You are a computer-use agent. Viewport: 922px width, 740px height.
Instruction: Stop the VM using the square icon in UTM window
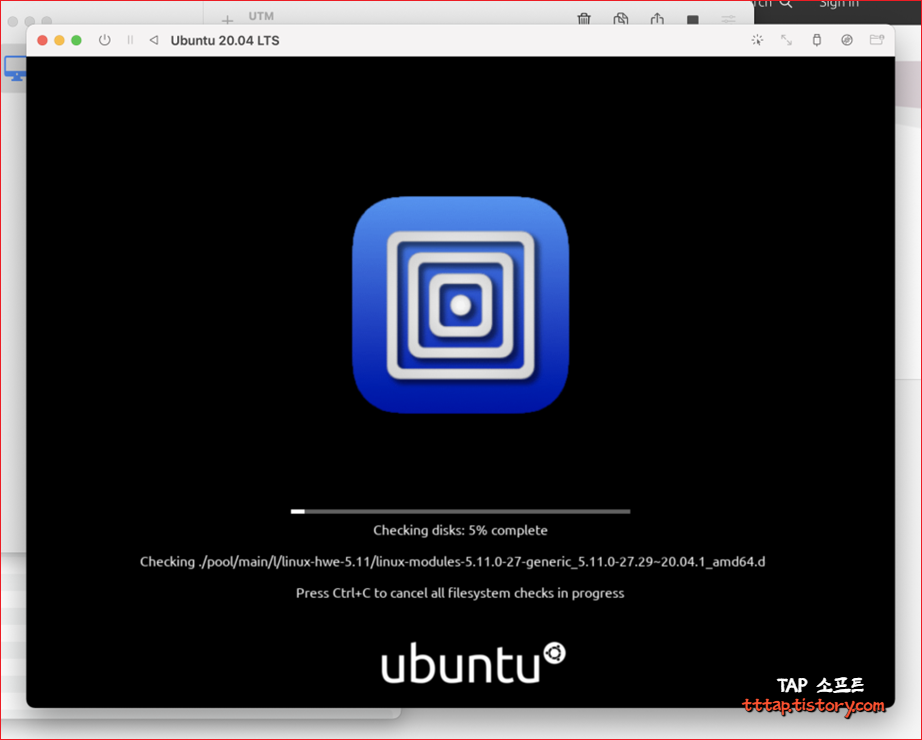[693, 20]
